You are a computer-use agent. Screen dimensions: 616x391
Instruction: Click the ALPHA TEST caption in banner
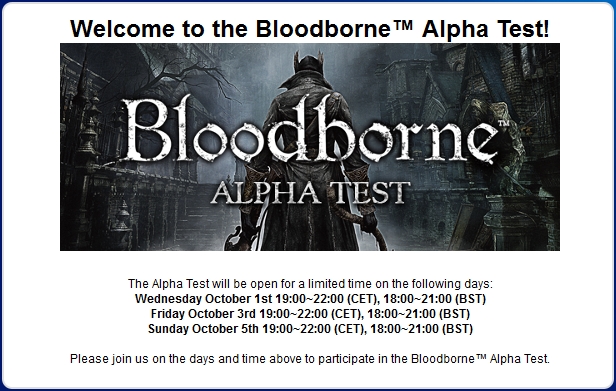coord(310,193)
